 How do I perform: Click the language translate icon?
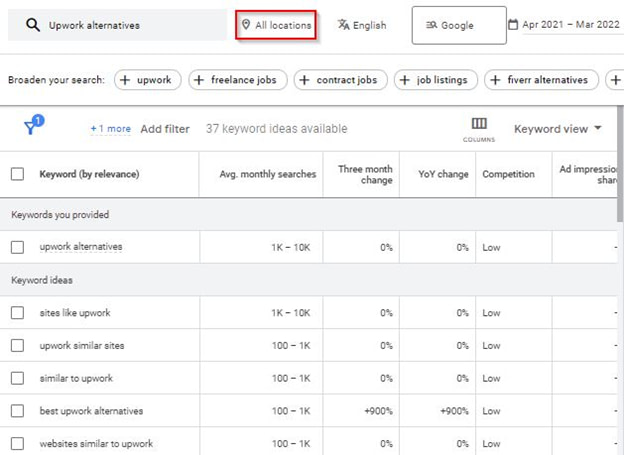pyautogui.click(x=343, y=25)
